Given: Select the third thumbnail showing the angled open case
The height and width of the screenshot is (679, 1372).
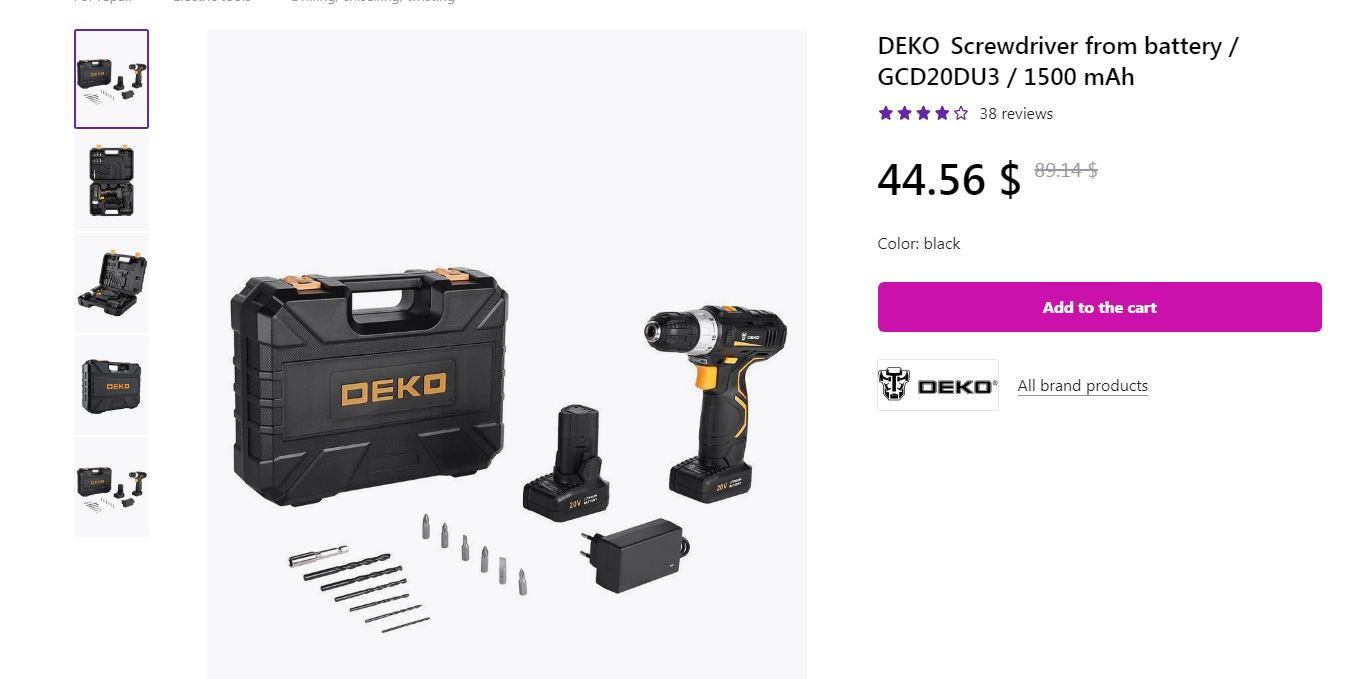Looking at the screenshot, I should (111, 283).
